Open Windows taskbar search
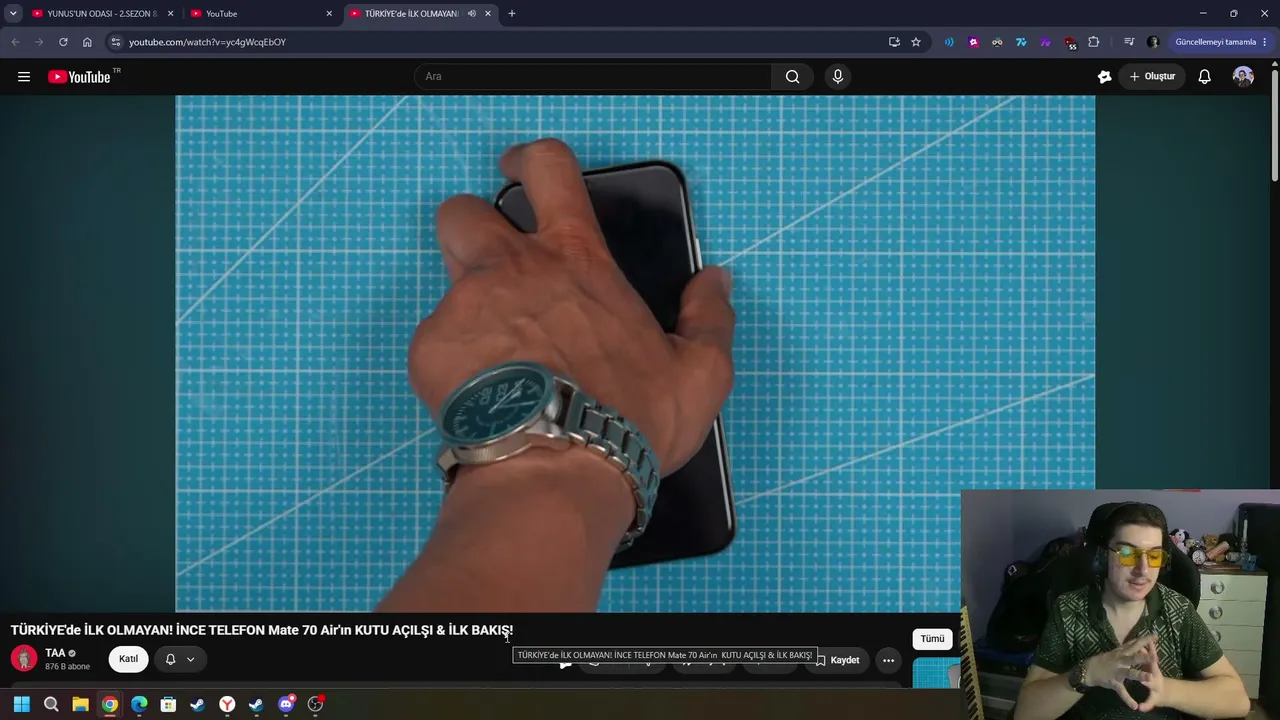Viewport: 1280px width, 720px height. (x=51, y=704)
